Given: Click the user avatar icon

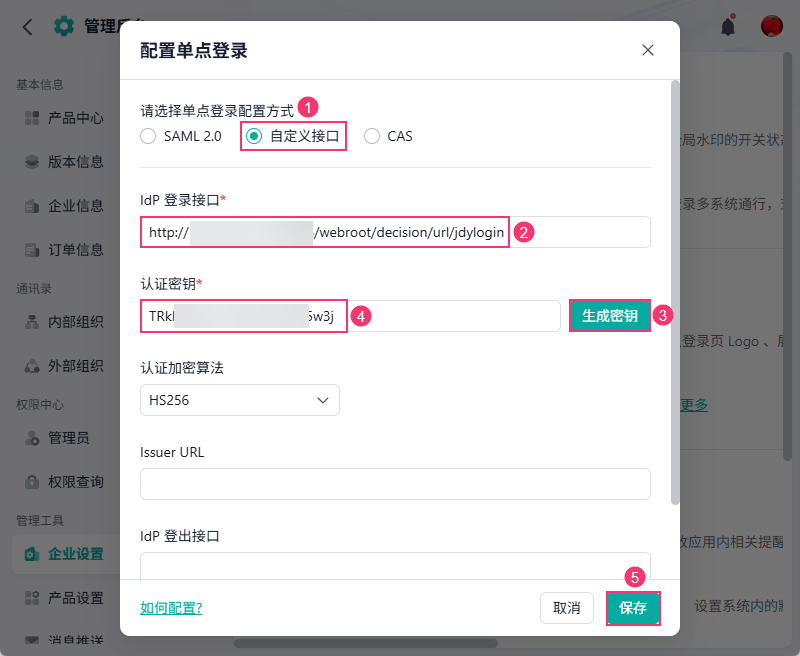Looking at the screenshot, I should click(x=771, y=27).
